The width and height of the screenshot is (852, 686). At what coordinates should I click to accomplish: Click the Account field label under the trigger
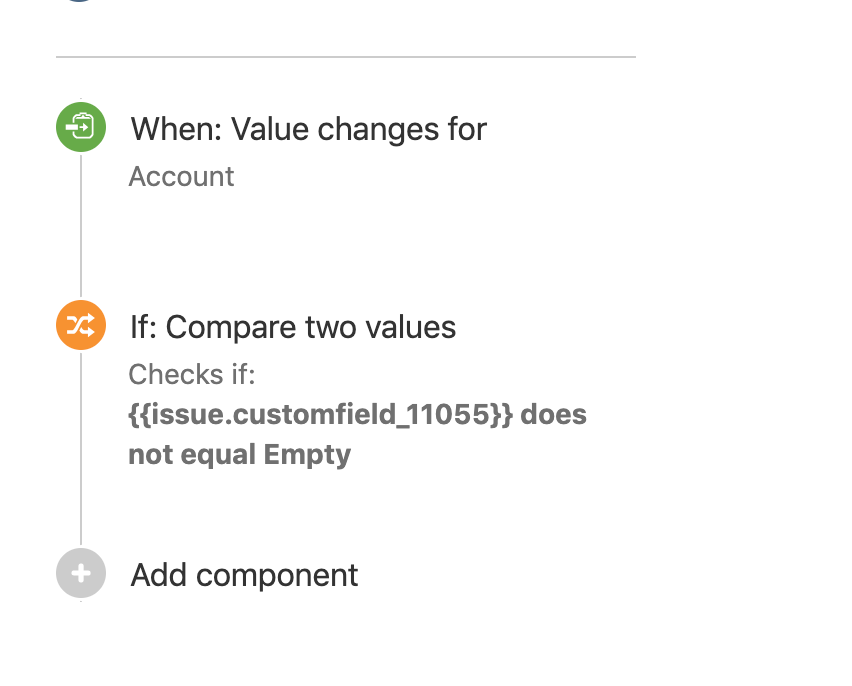click(x=181, y=176)
